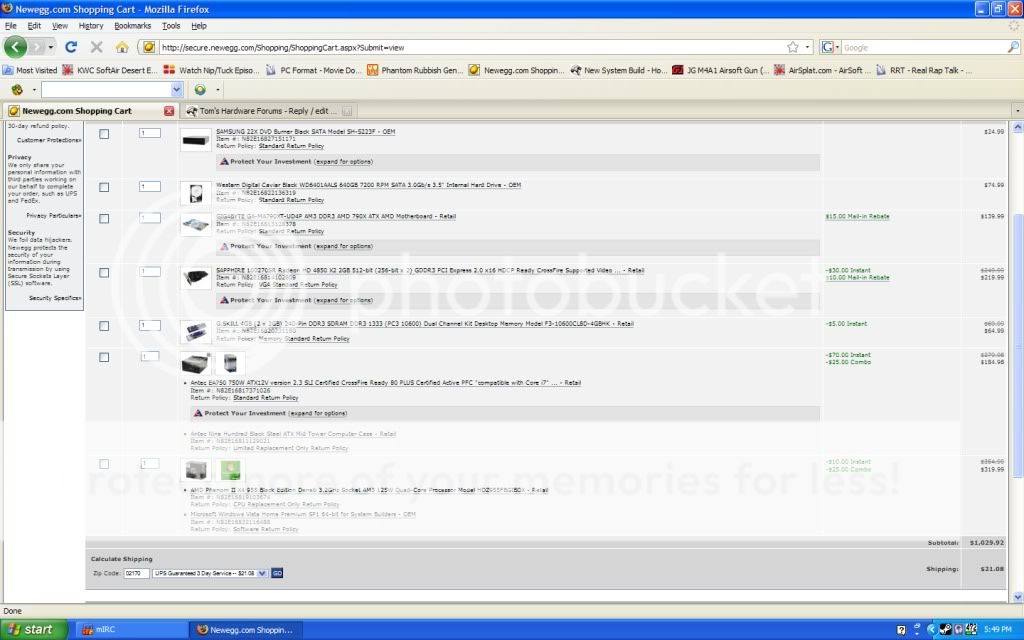Screen dimensions: 1024x640
Task: Open the G.SKILL 4GB DDR3 memory link
Action: coord(425,323)
